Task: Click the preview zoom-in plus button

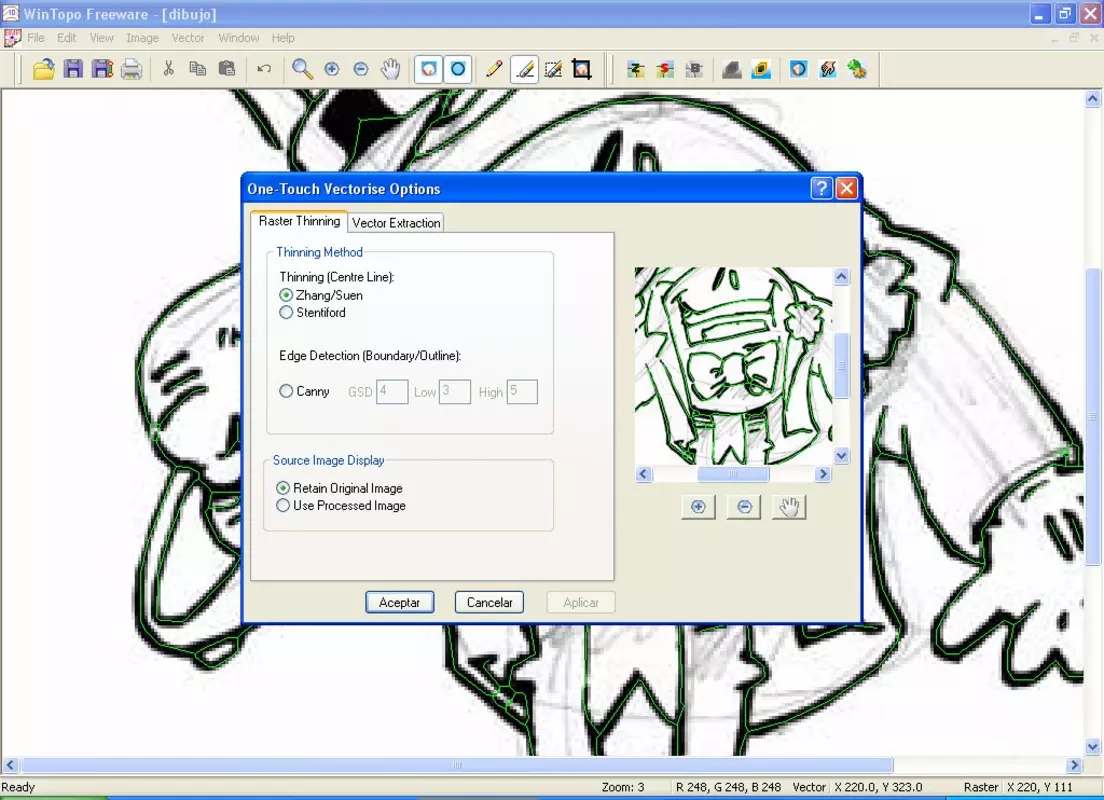Action: (698, 506)
